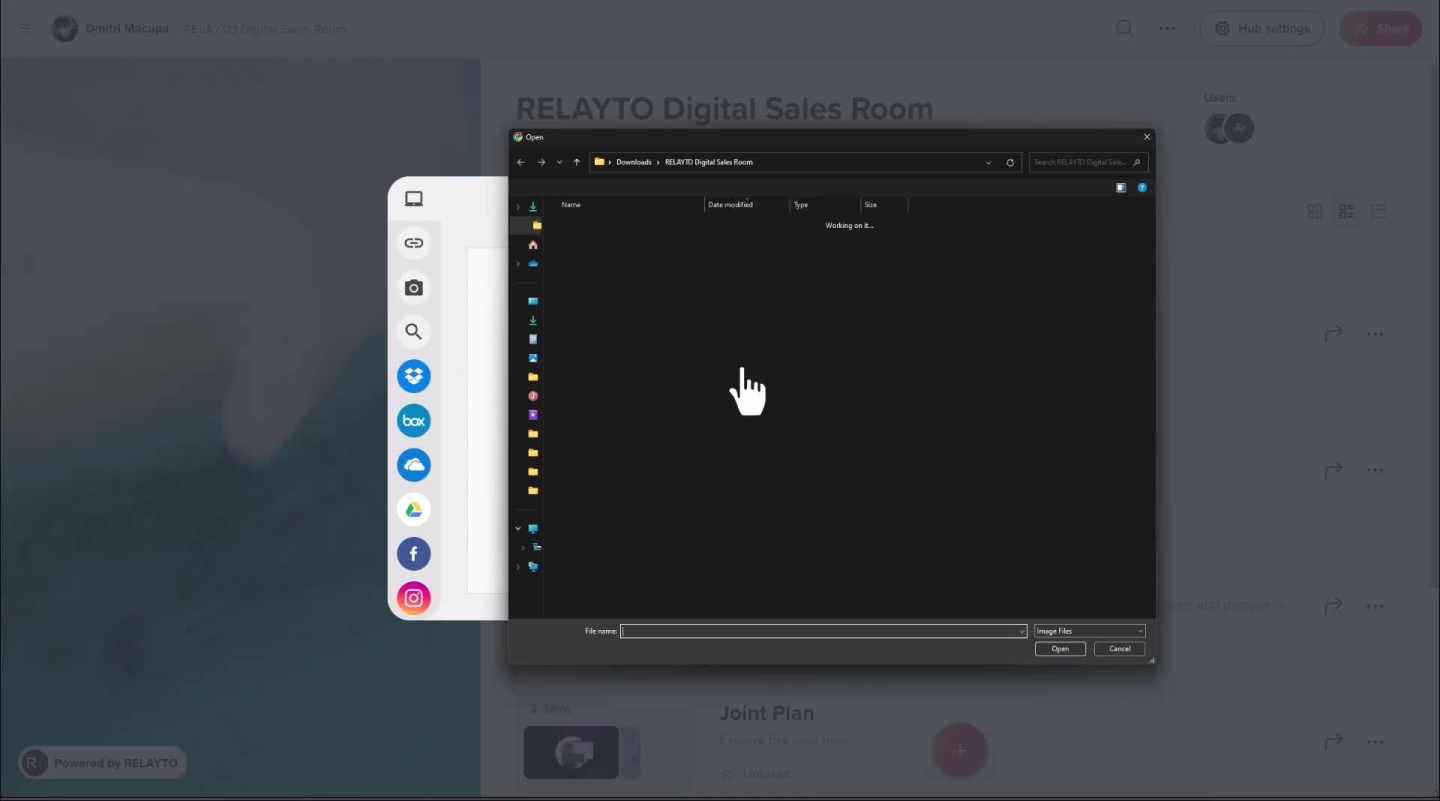Select Box as upload source
The width and height of the screenshot is (1440, 801).
click(414, 421)
